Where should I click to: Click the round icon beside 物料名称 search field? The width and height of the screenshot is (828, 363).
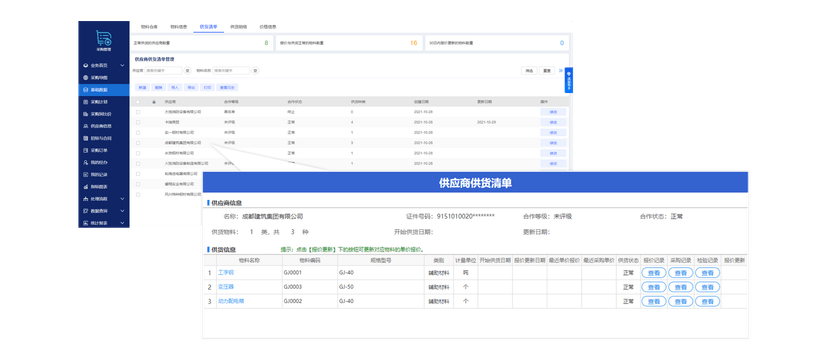pyautogui.click(x=255, y=70)
